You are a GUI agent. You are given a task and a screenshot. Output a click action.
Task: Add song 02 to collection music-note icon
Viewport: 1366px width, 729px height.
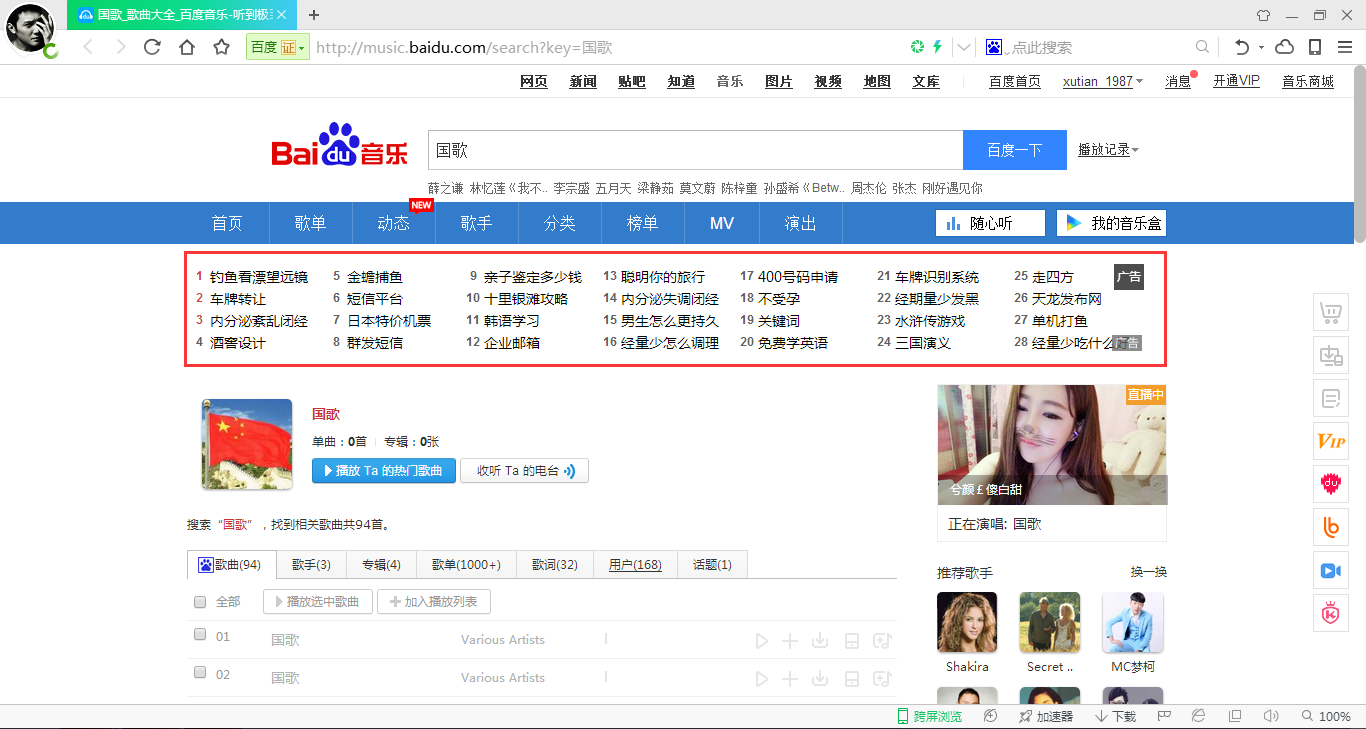click(x=881, y=679)
